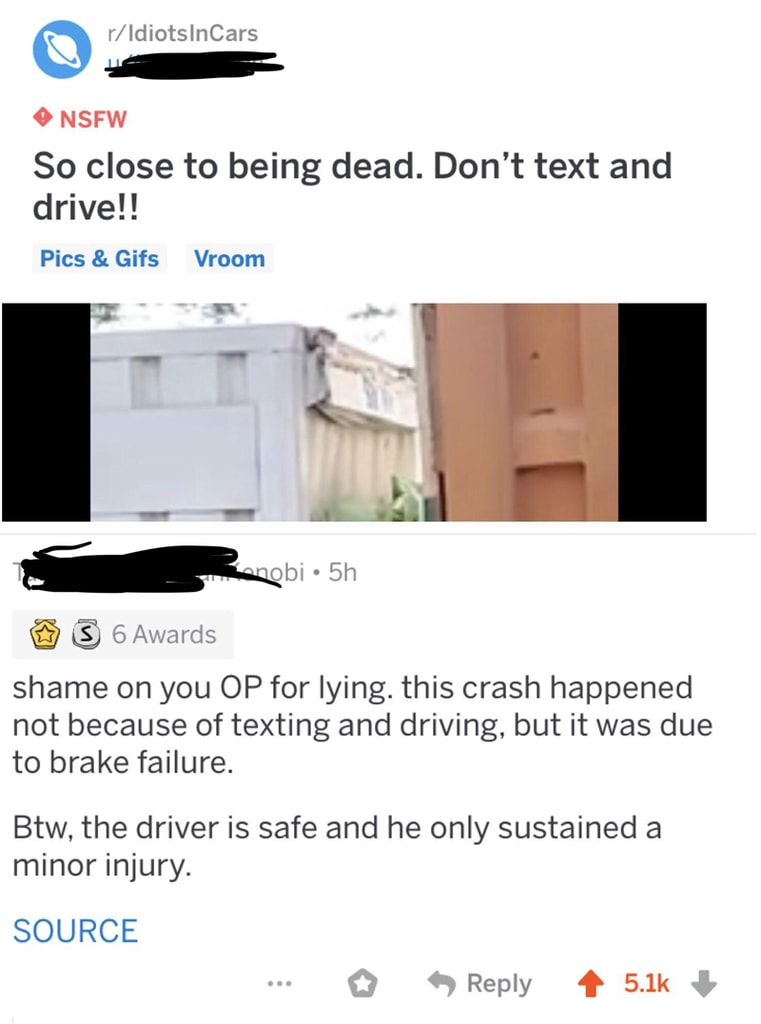The image size is (761, 1024).
Task: Tap the reply arrow icon
Action: coord(442,984)
